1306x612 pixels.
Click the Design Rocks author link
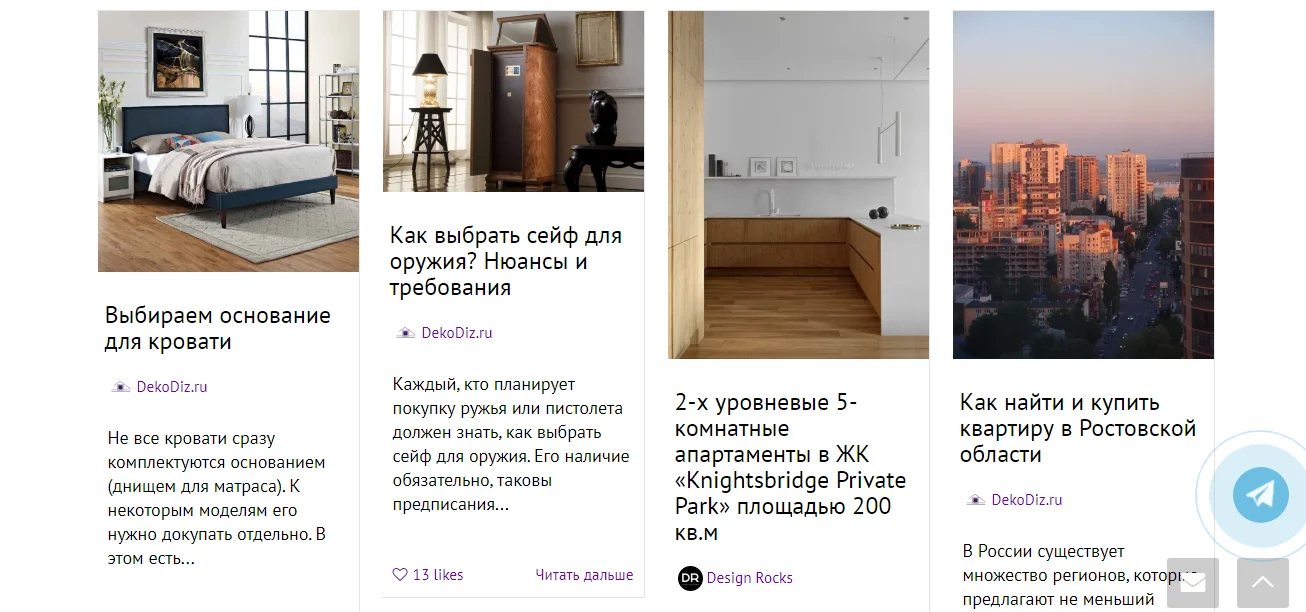tap(750, 578)
